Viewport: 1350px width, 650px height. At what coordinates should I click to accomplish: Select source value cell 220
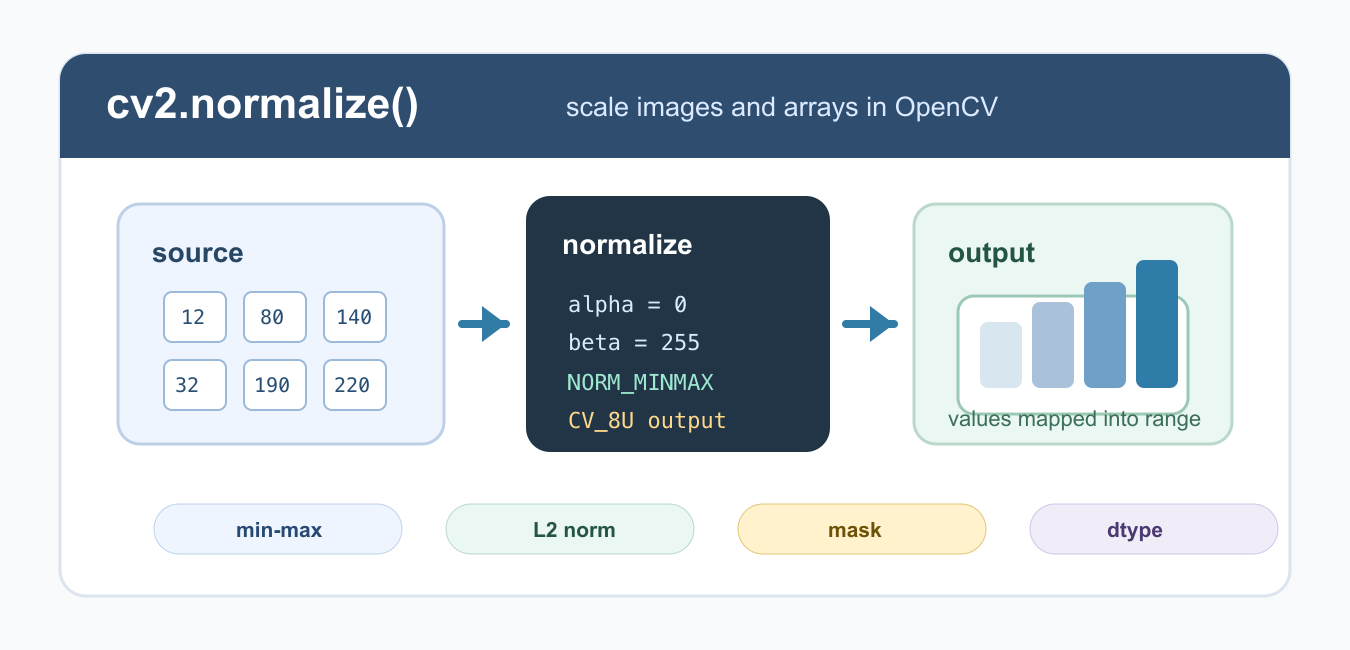(x=355, y=385)
